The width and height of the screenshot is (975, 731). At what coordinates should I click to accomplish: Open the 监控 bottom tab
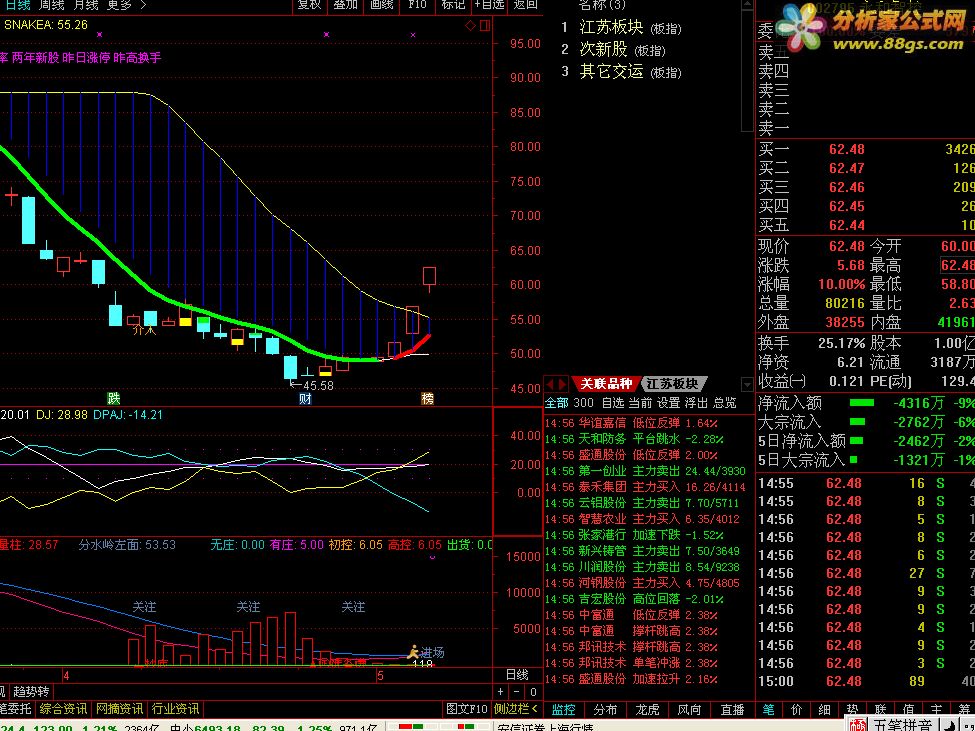coord(564,709)
